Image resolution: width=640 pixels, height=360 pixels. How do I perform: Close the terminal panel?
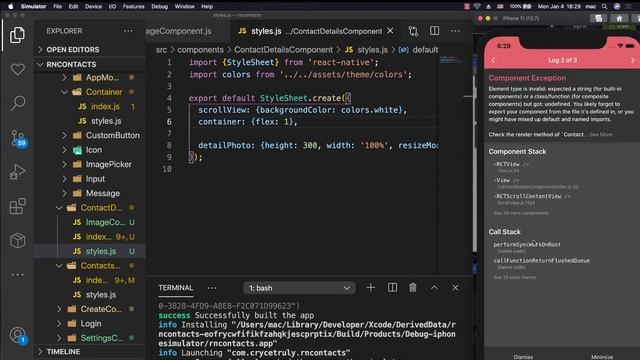pos(455,288)
